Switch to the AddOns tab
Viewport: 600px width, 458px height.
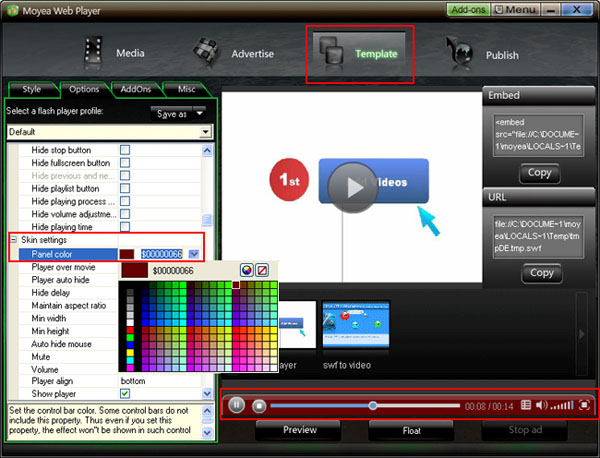pos(136,89)
